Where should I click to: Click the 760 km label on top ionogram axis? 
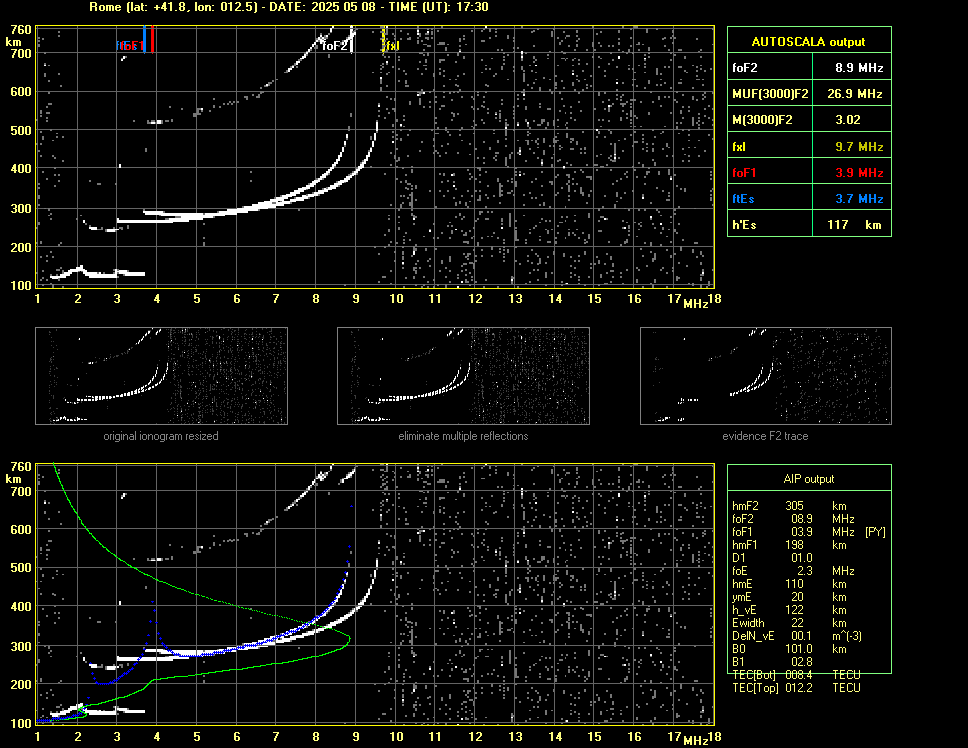pos(21,30)
